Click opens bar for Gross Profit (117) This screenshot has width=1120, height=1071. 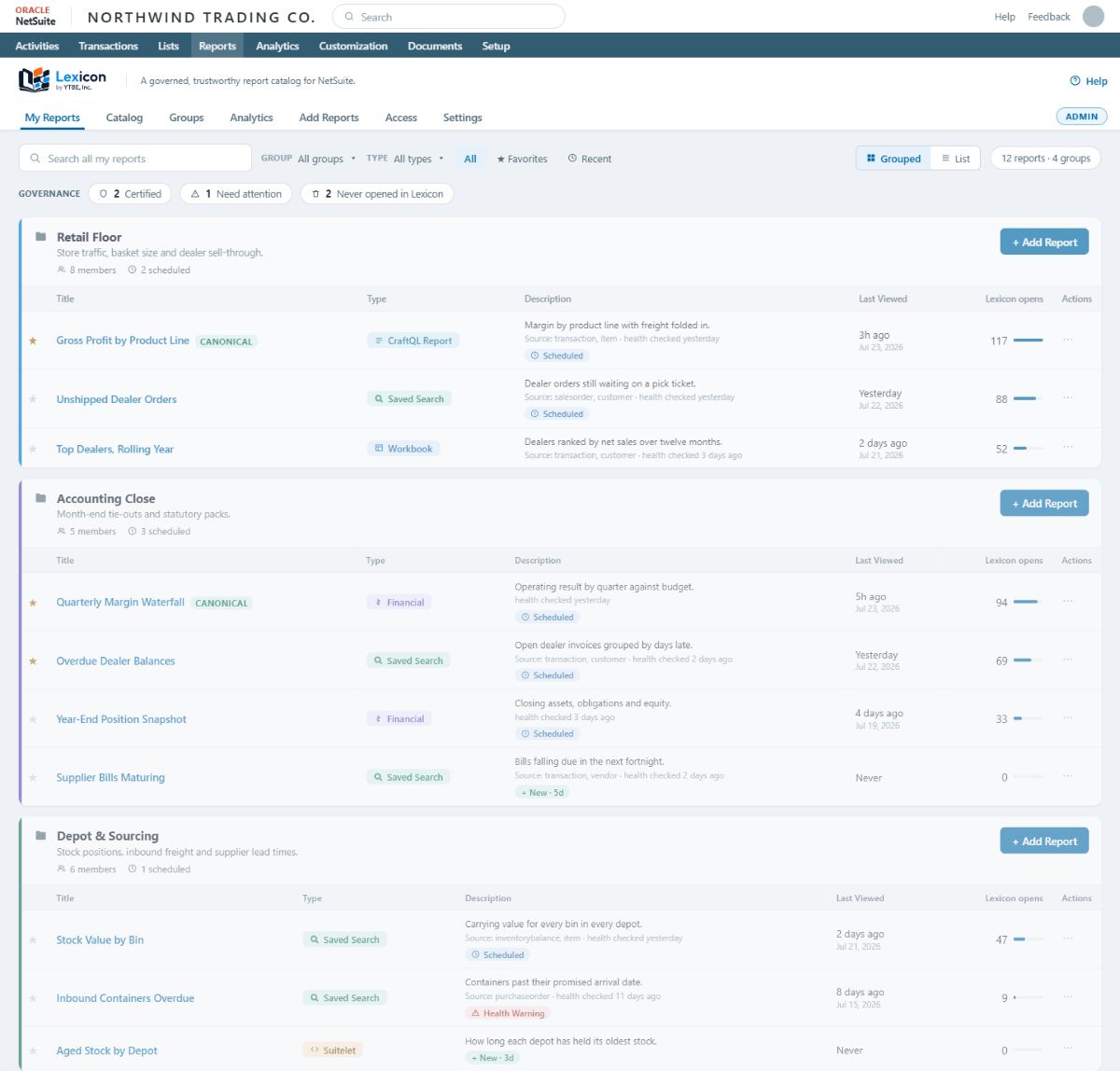click(x=1029, y=341)
